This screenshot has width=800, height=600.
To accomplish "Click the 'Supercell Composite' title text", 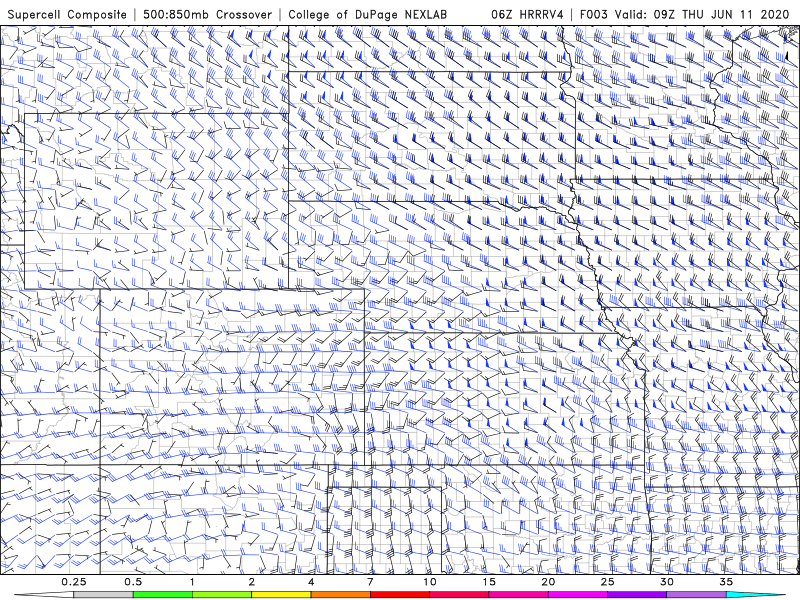I will pyautogui.click(x=67, y=14).
